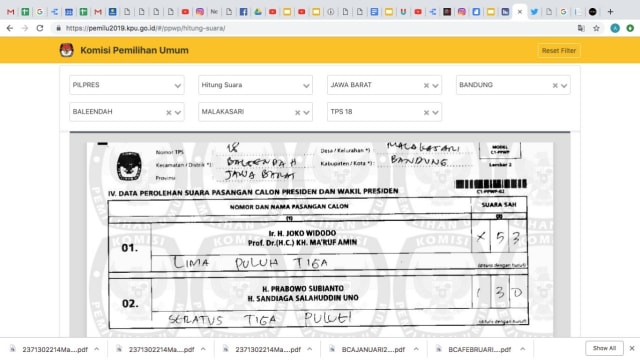Viewport: 640px width, 360px height.
Task: Clear the JAWA BARAT province selection
Action: coord(426,85)
